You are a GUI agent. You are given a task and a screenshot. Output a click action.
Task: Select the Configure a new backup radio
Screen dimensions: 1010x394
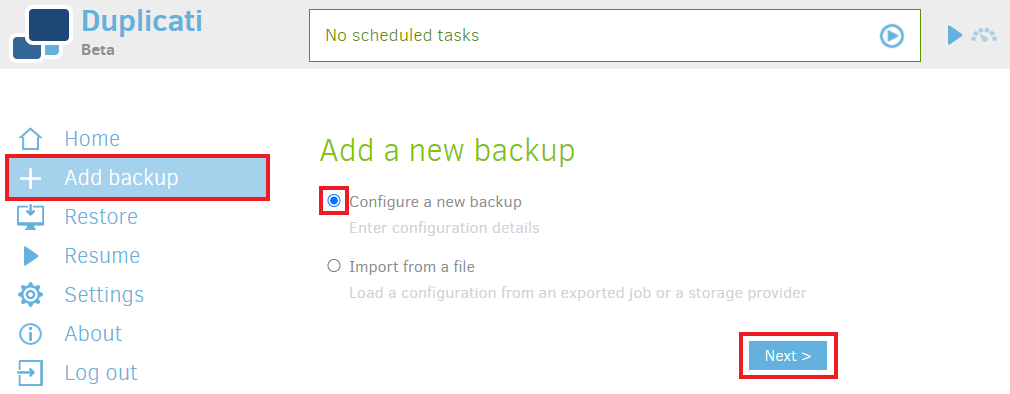coord(334,201)
